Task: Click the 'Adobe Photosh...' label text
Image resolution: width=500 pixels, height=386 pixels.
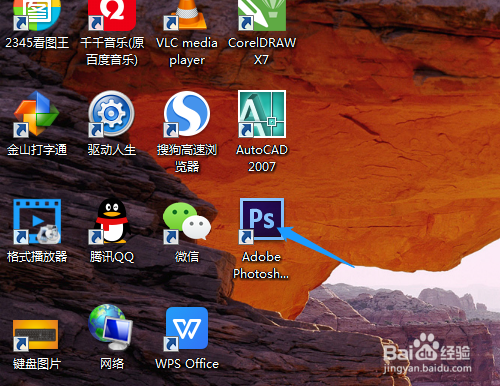Action: pyautogui.click(x=261, y=265)
